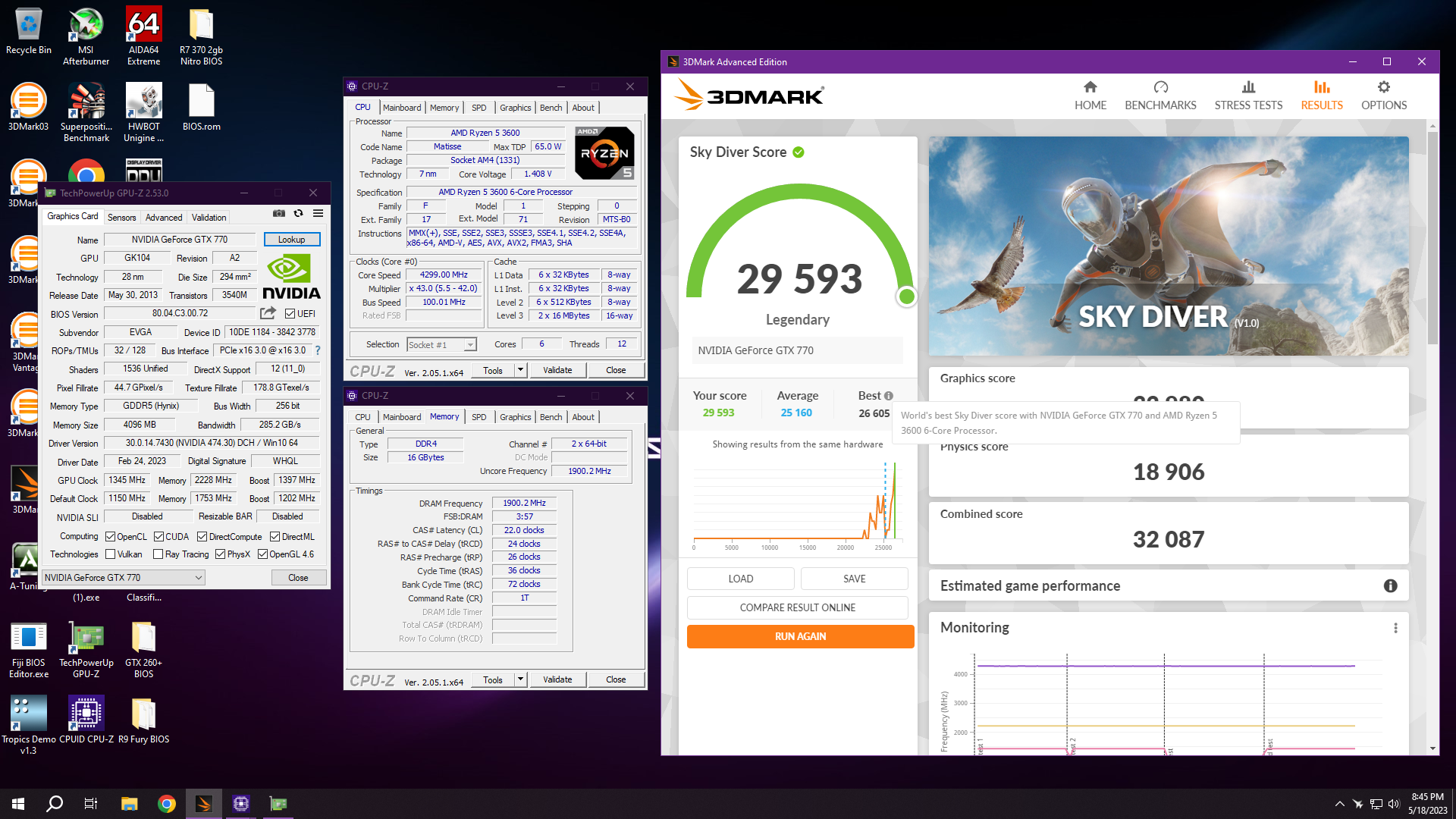Launch Tropics Demo v1.3 shortcut
Image resolution: width=1456 pixels, height=819 pixels.
pos(28,726)
